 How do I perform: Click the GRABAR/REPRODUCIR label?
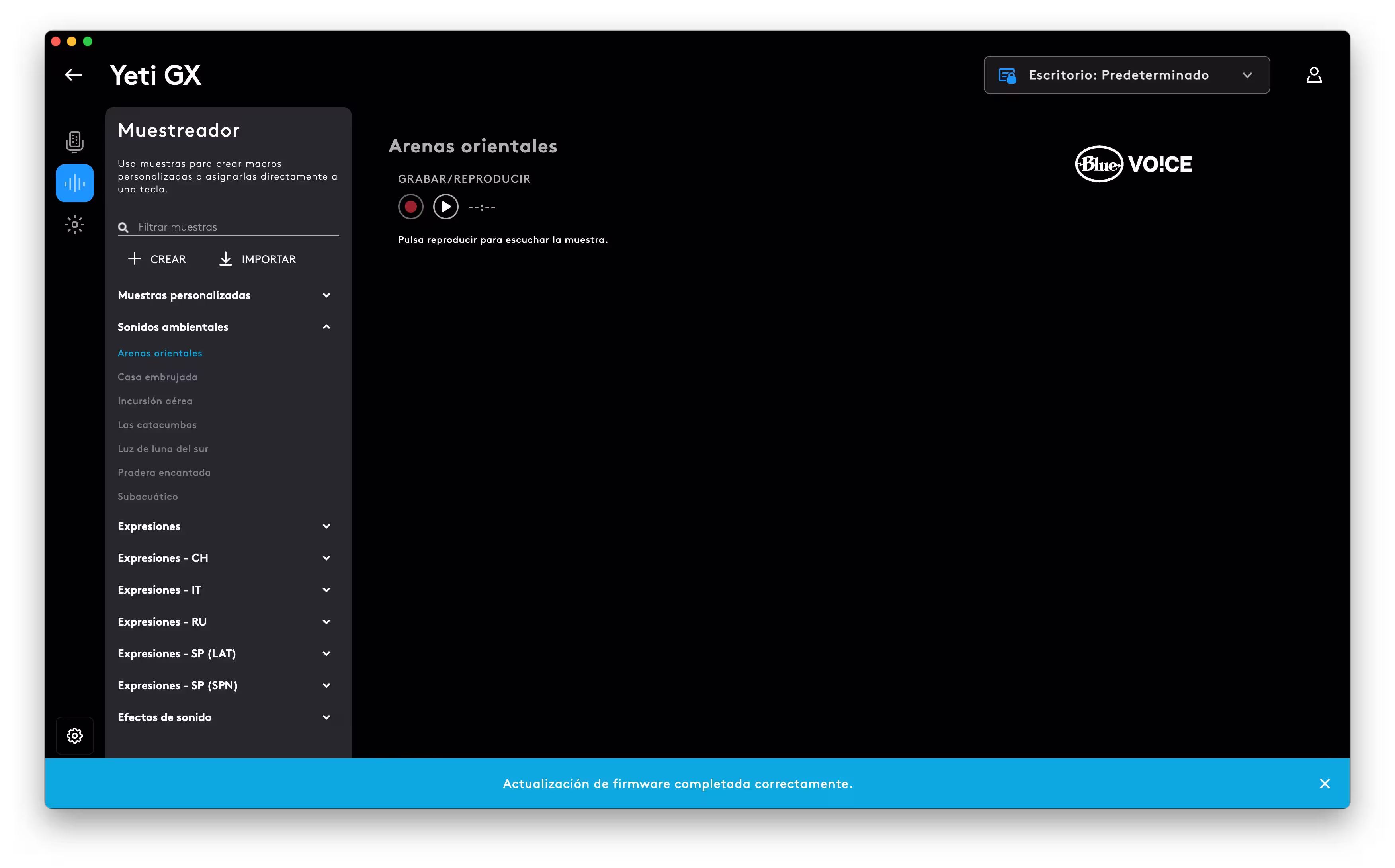click(x=464, y=178)
